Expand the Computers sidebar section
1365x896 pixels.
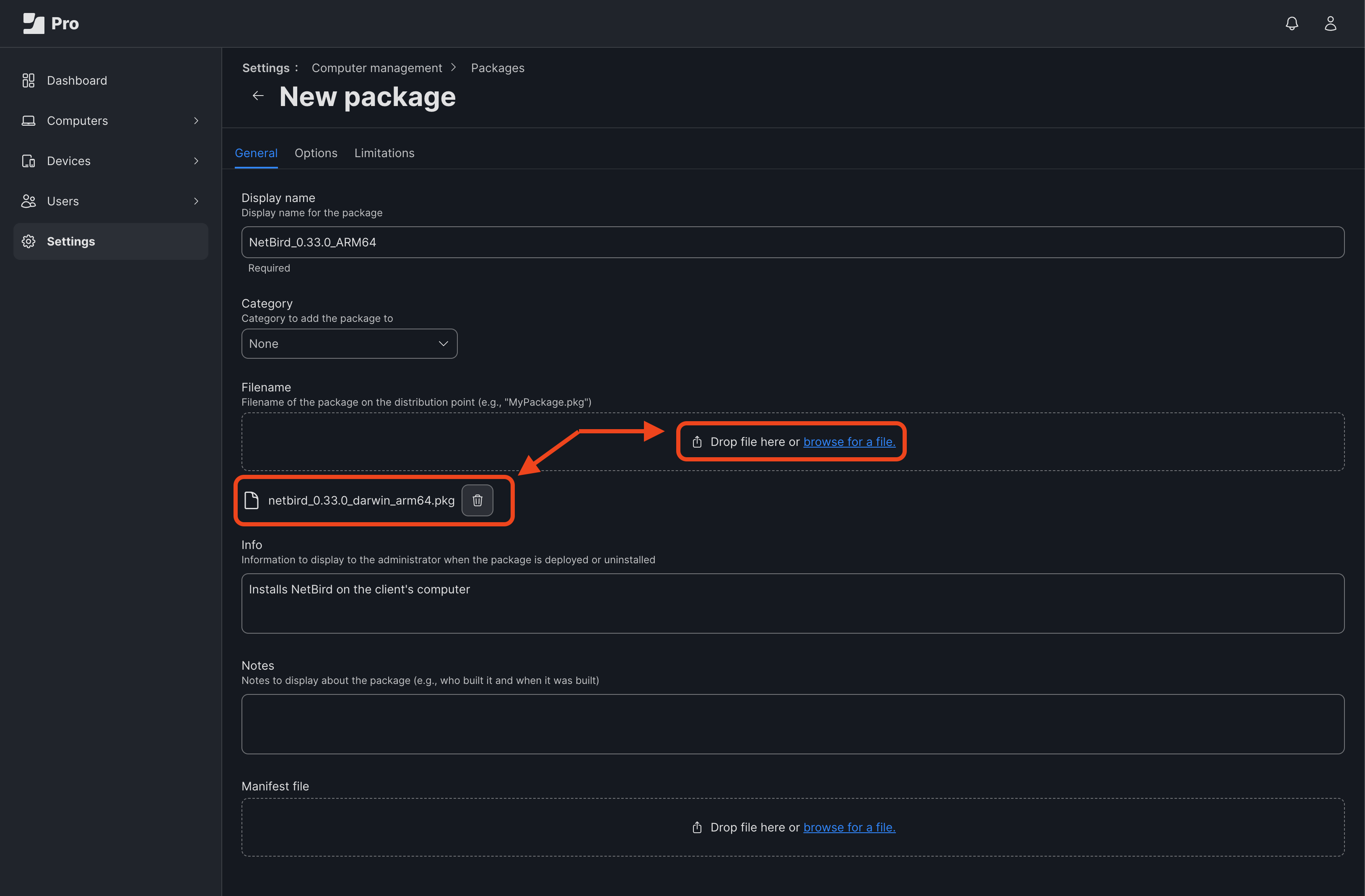click(x=196, y=120)
